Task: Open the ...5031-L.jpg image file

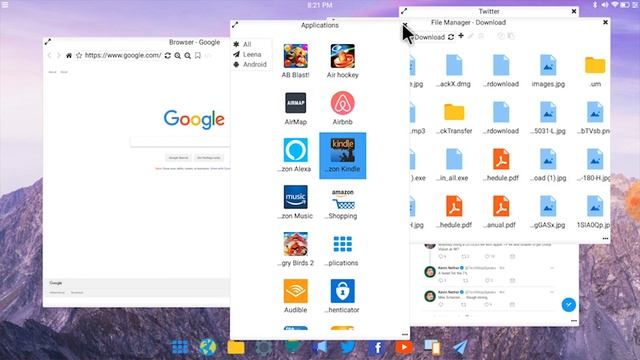Action: (x=548, y=118)
